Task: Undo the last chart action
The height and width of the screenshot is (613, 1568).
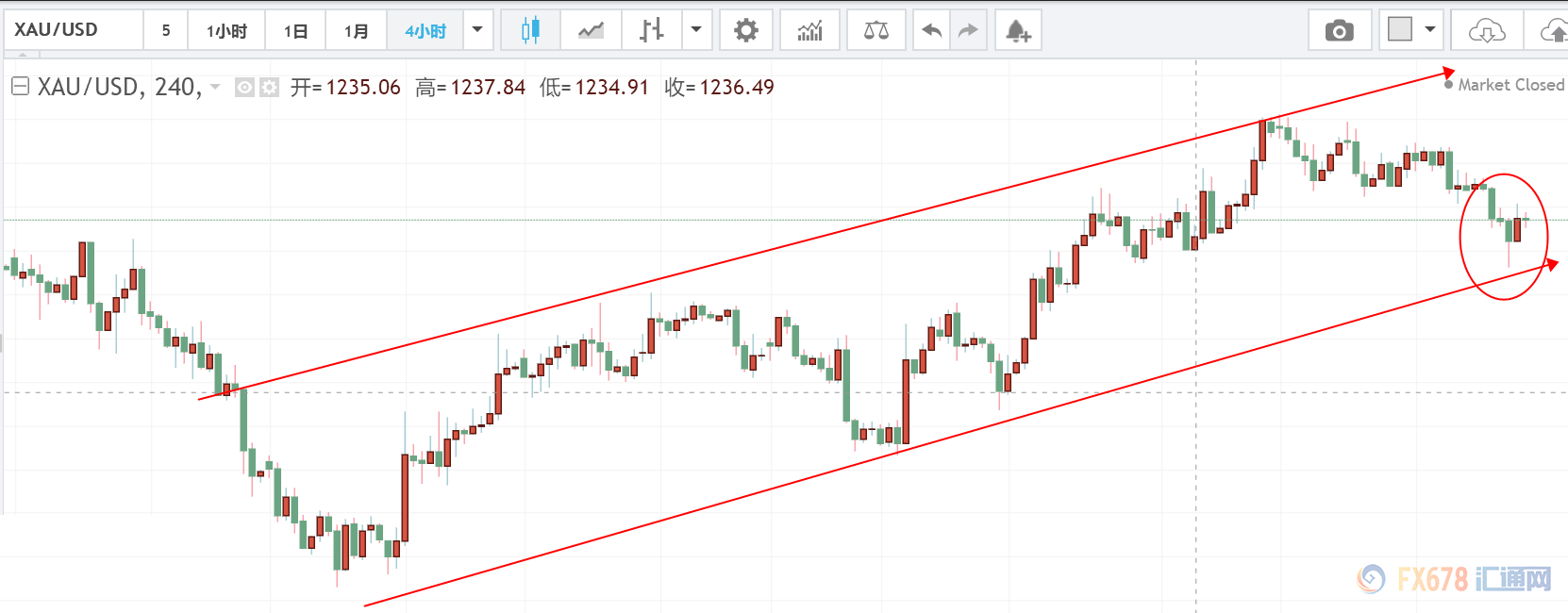Action: coord(932,30)
